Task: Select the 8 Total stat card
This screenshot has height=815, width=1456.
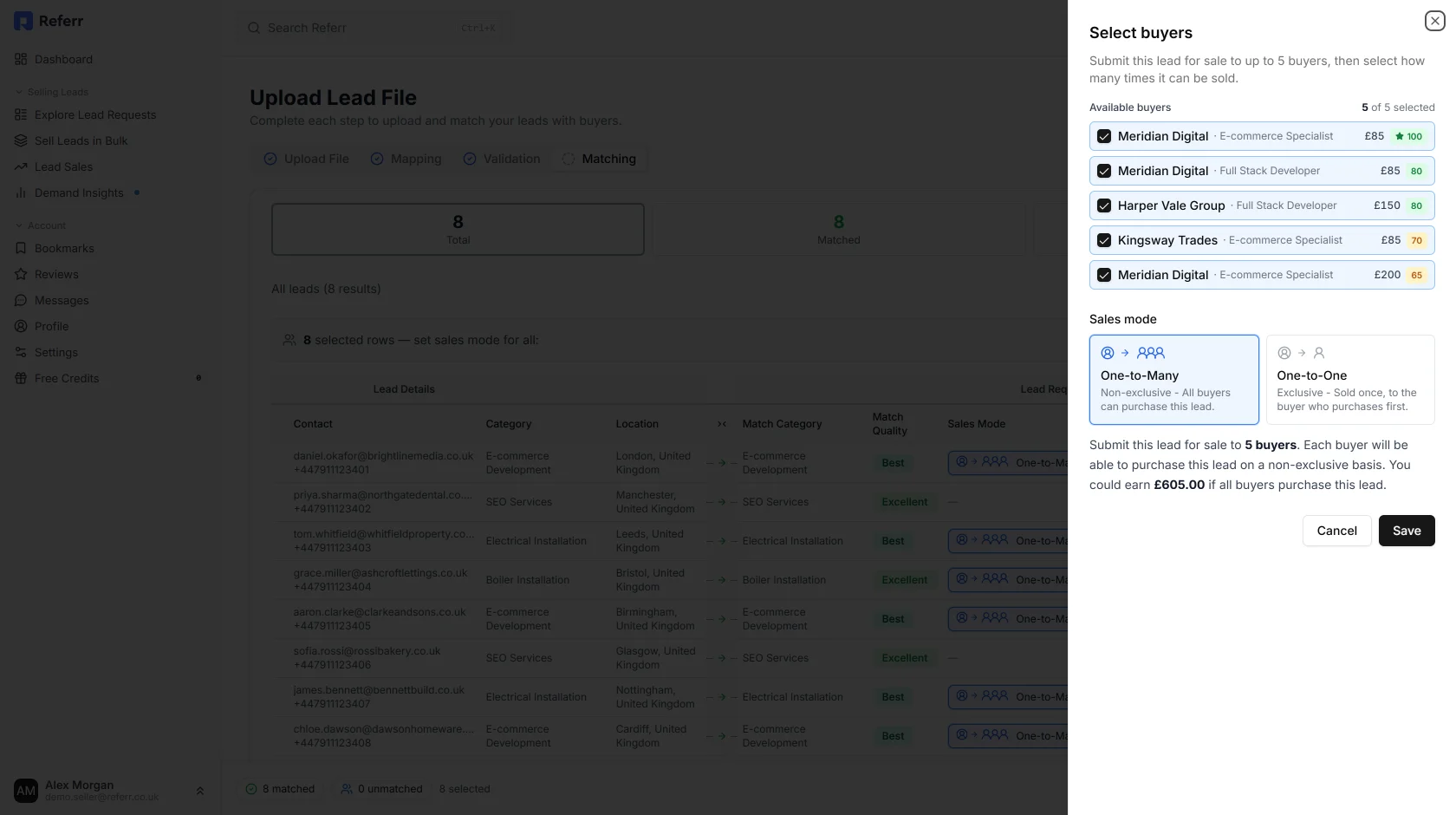Action: [x=458, y=229]
